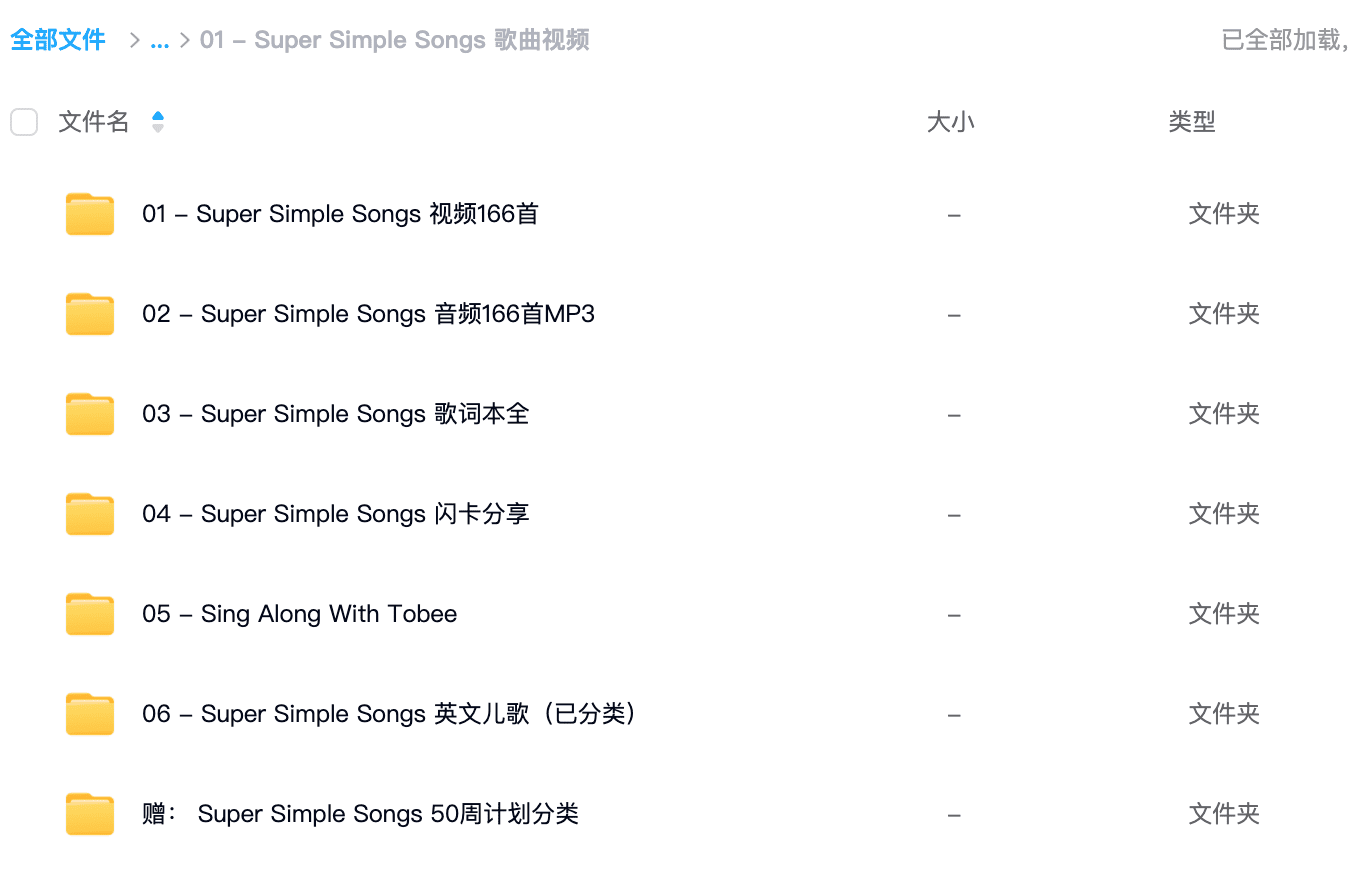Open '01 – Super Simple Songs 歌曲视频' breadcrumb
The image size is (1352, 884).
pyautogui.click(x=395, y=40)
